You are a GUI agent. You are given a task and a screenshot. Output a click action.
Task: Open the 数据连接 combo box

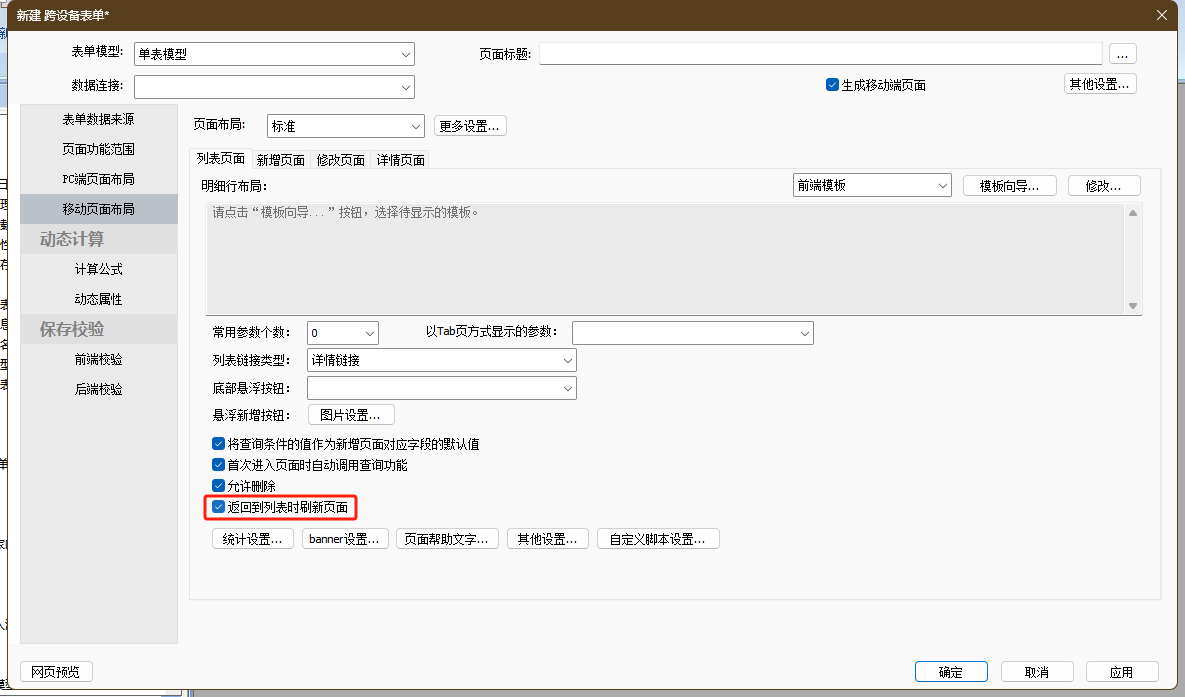click(x=405, y=87)
